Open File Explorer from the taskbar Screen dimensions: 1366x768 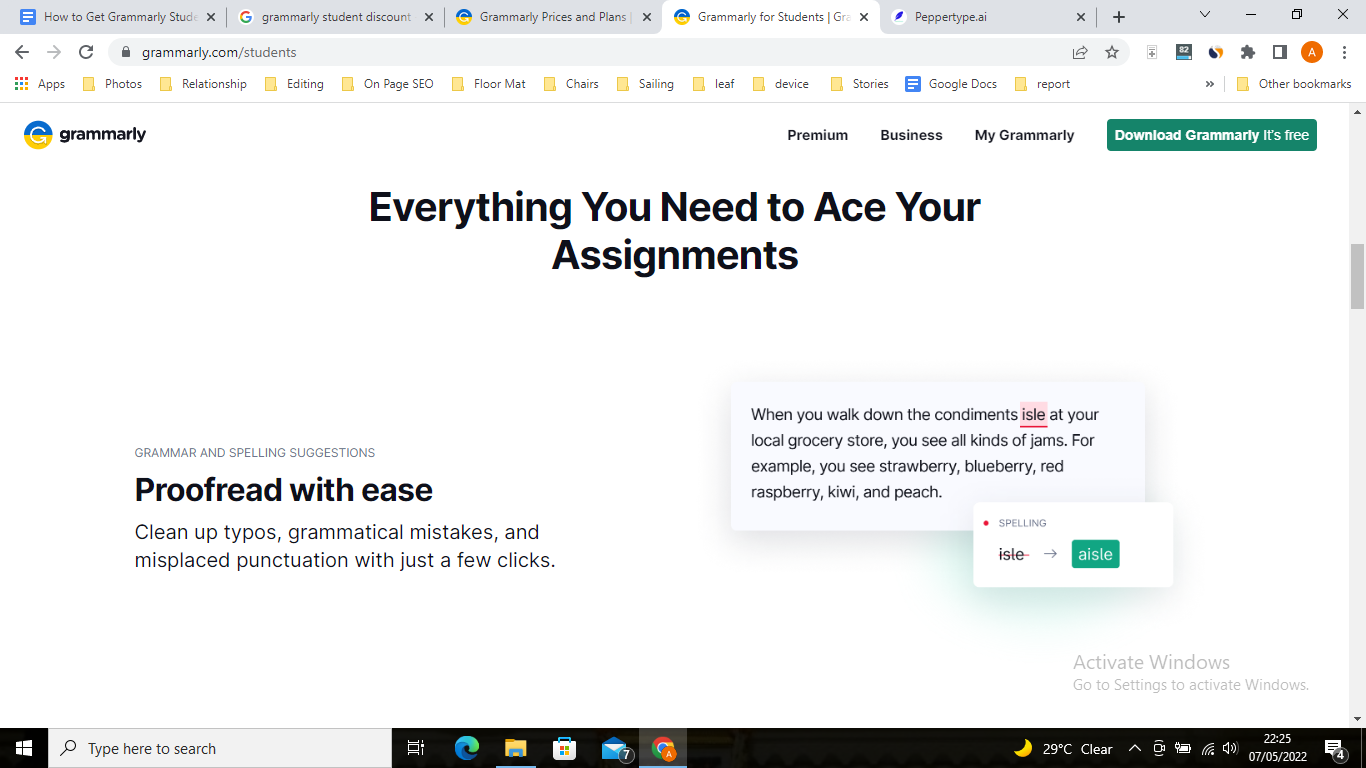[516, 748]
